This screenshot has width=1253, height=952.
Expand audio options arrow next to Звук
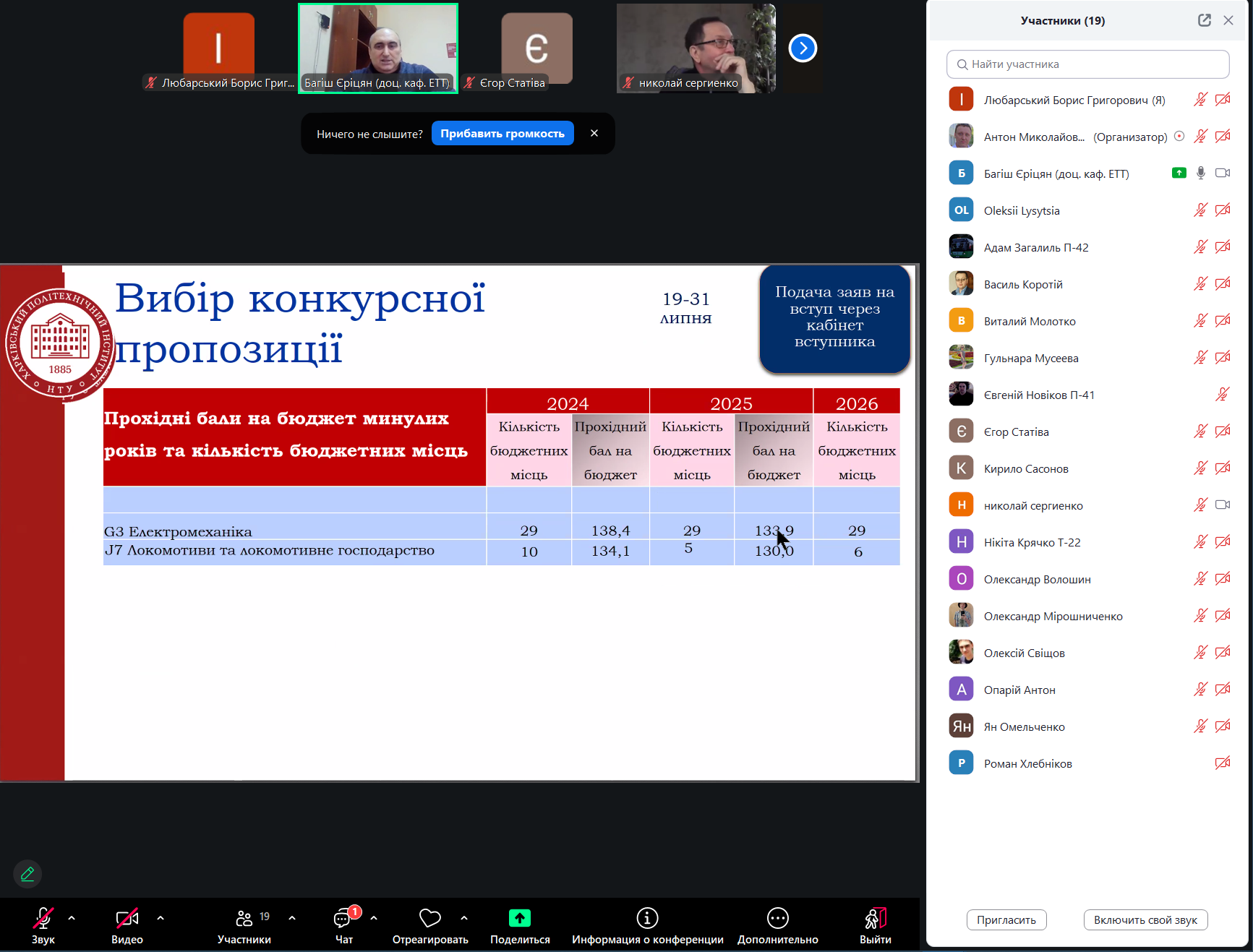tap(72, 918)
